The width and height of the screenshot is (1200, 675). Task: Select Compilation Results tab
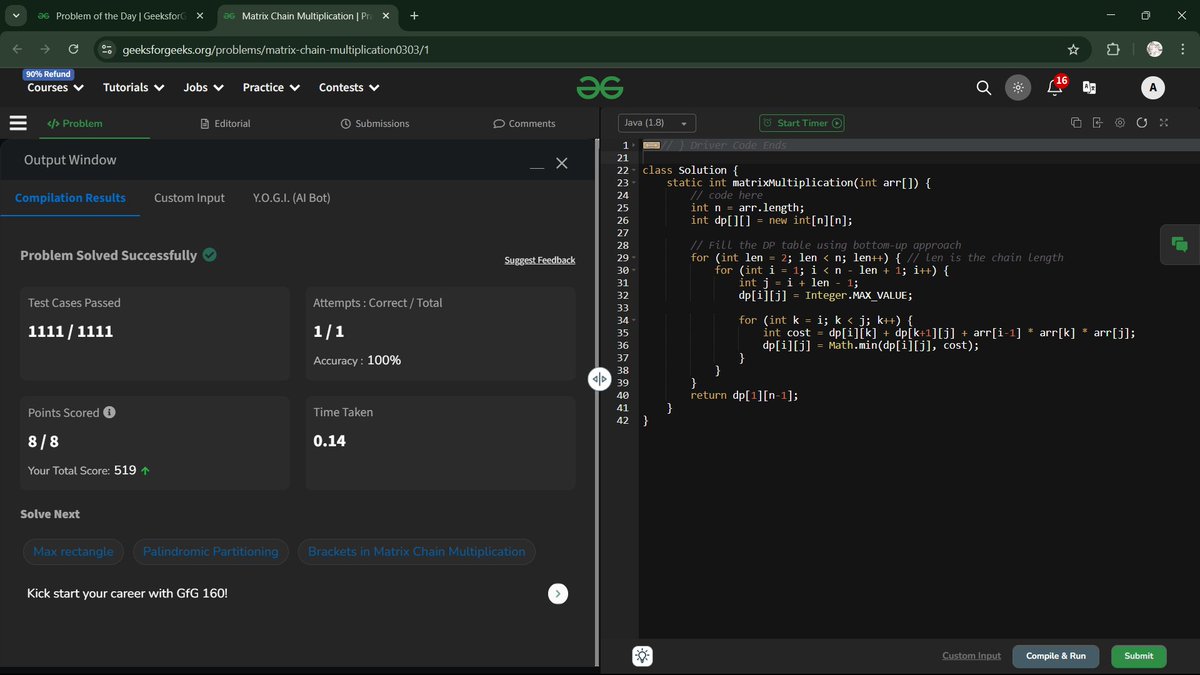(x=70, y=198)
